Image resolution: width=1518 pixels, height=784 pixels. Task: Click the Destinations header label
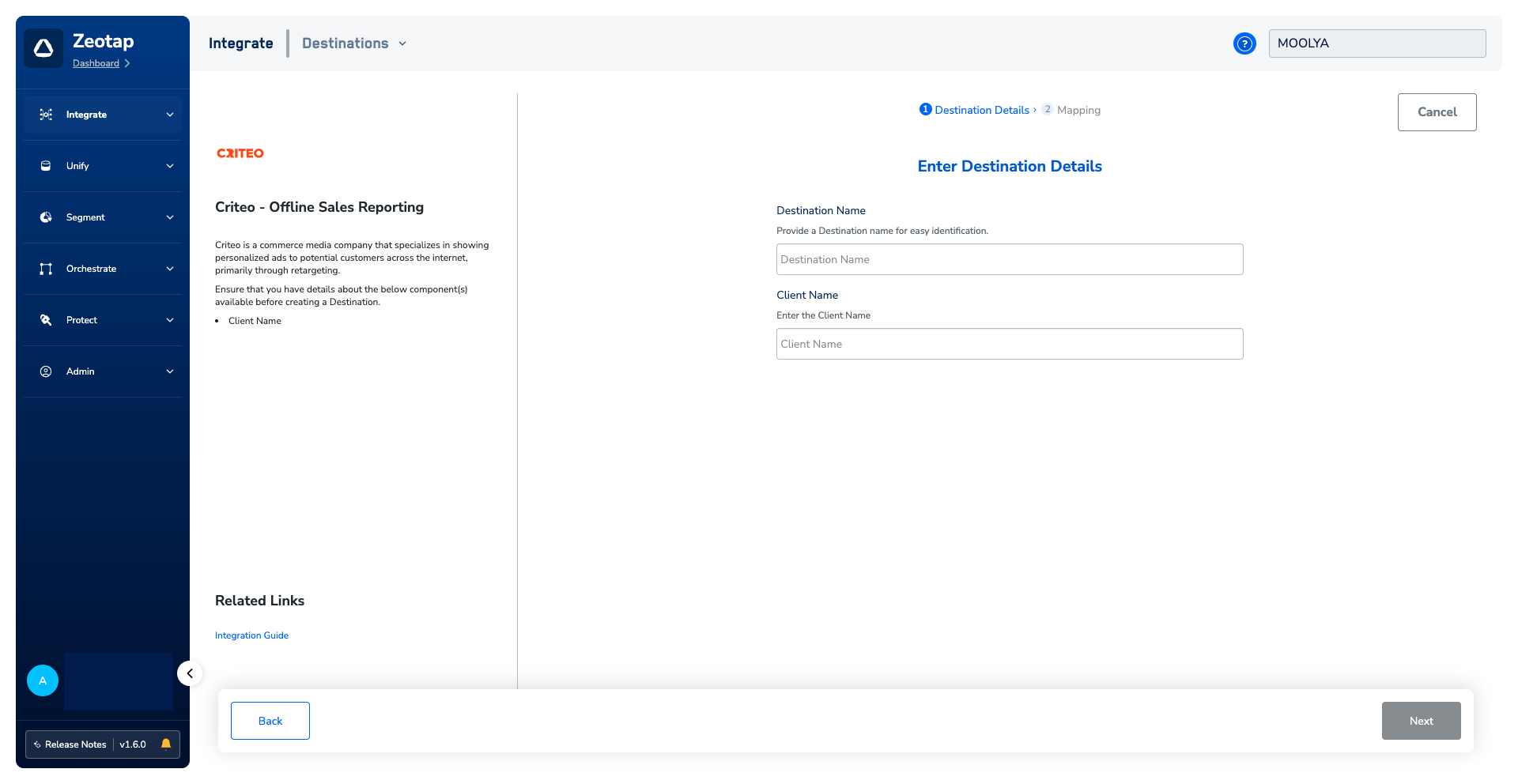(x=346, y=43)
